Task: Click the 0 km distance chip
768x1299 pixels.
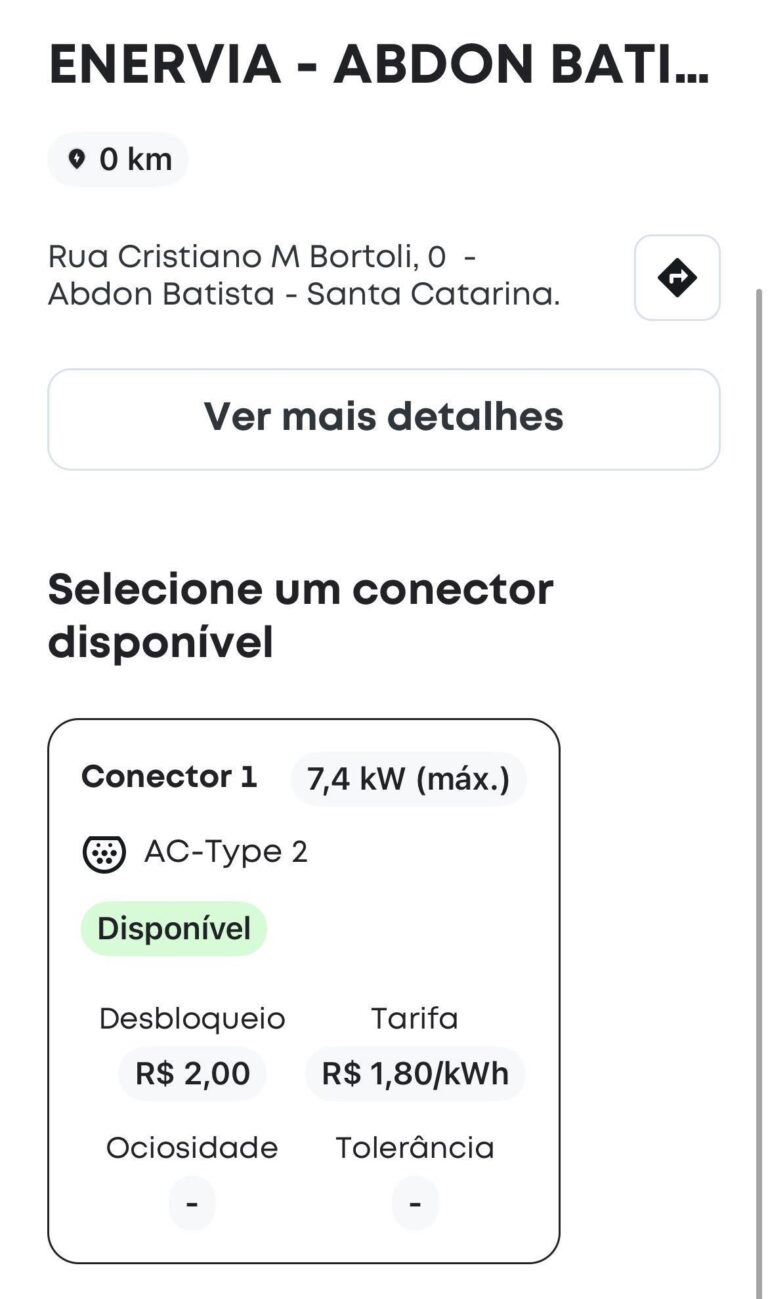Action: (118, 160)
